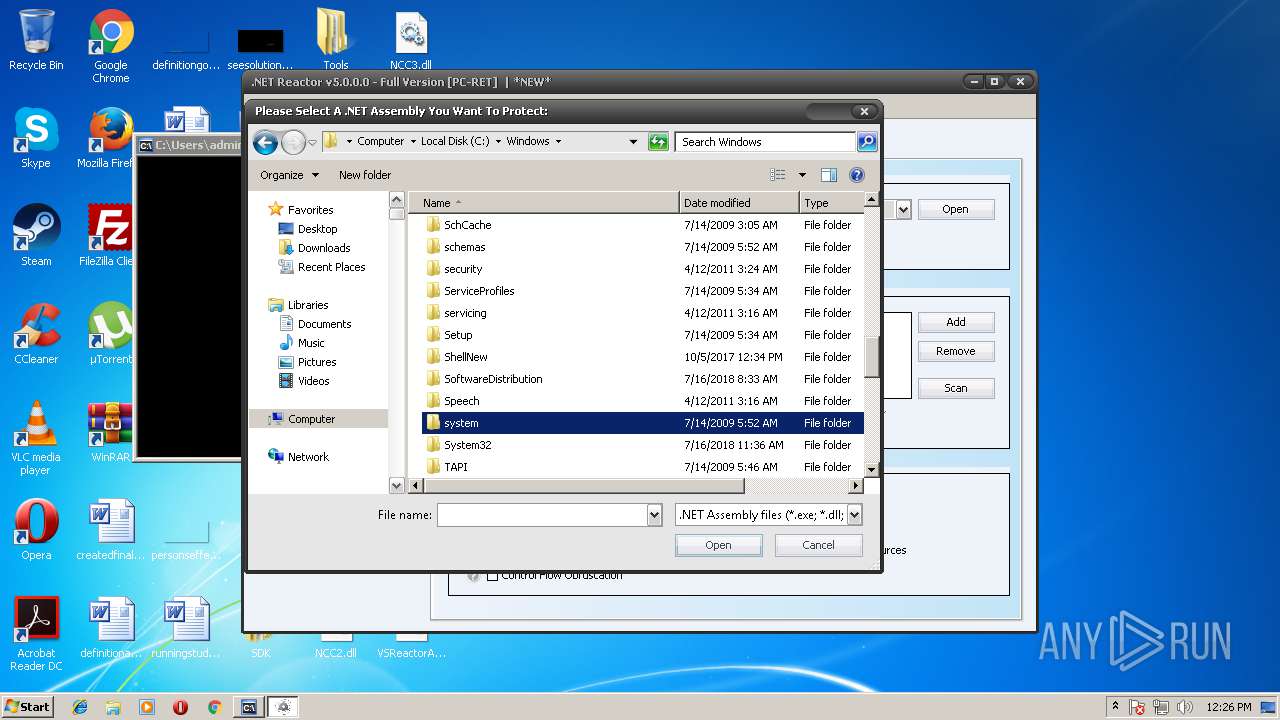Toggle the preview pane icon
The image size is (1280, 720).
point(828,175)
